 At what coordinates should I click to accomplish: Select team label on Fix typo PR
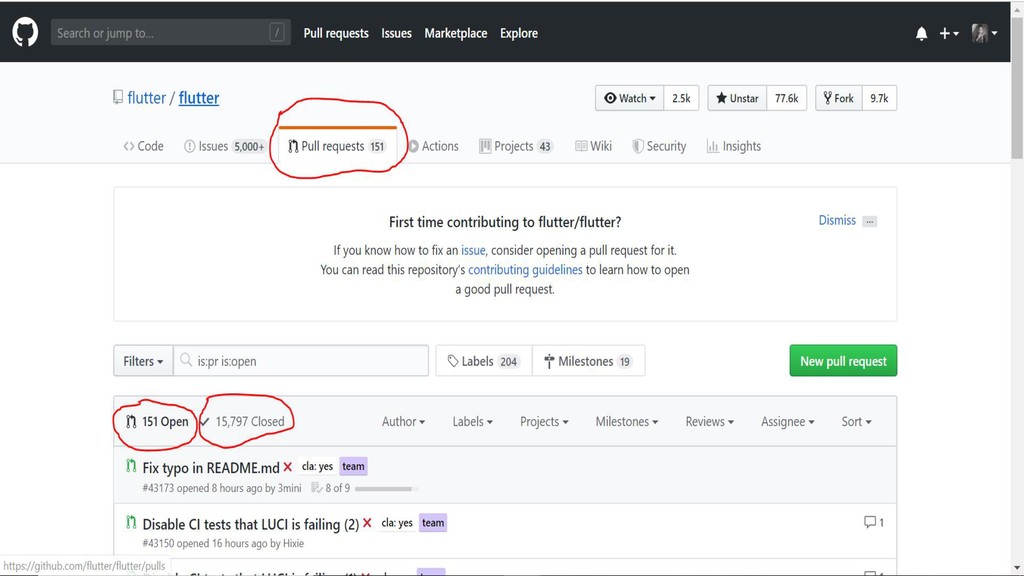pyautogui.click(x=353, y=466)
